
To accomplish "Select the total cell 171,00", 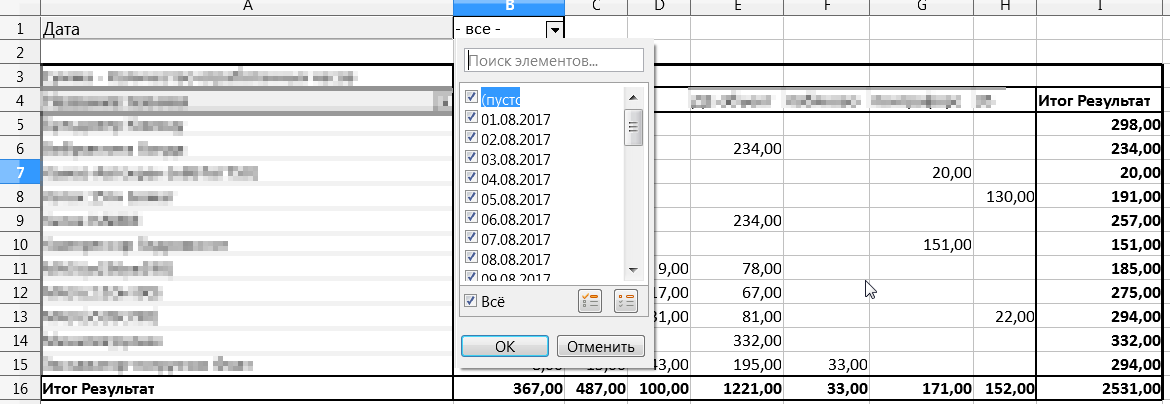I will pyautogui.click(x=922, y=388).
